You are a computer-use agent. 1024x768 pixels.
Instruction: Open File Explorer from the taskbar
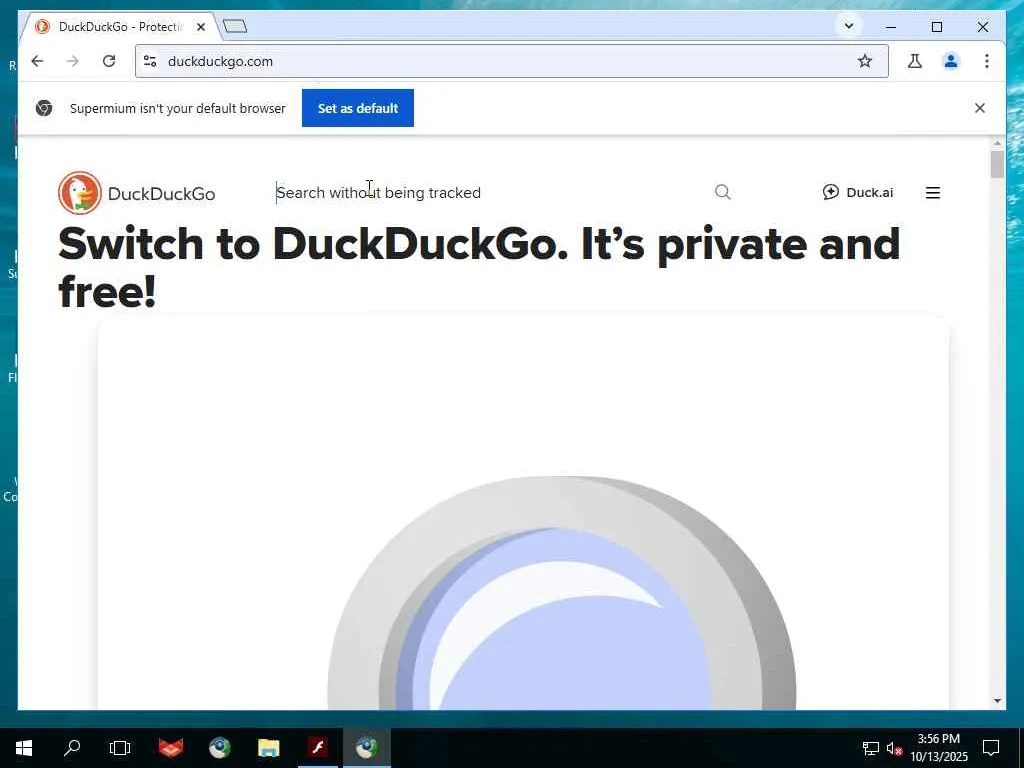pos(268,748)
